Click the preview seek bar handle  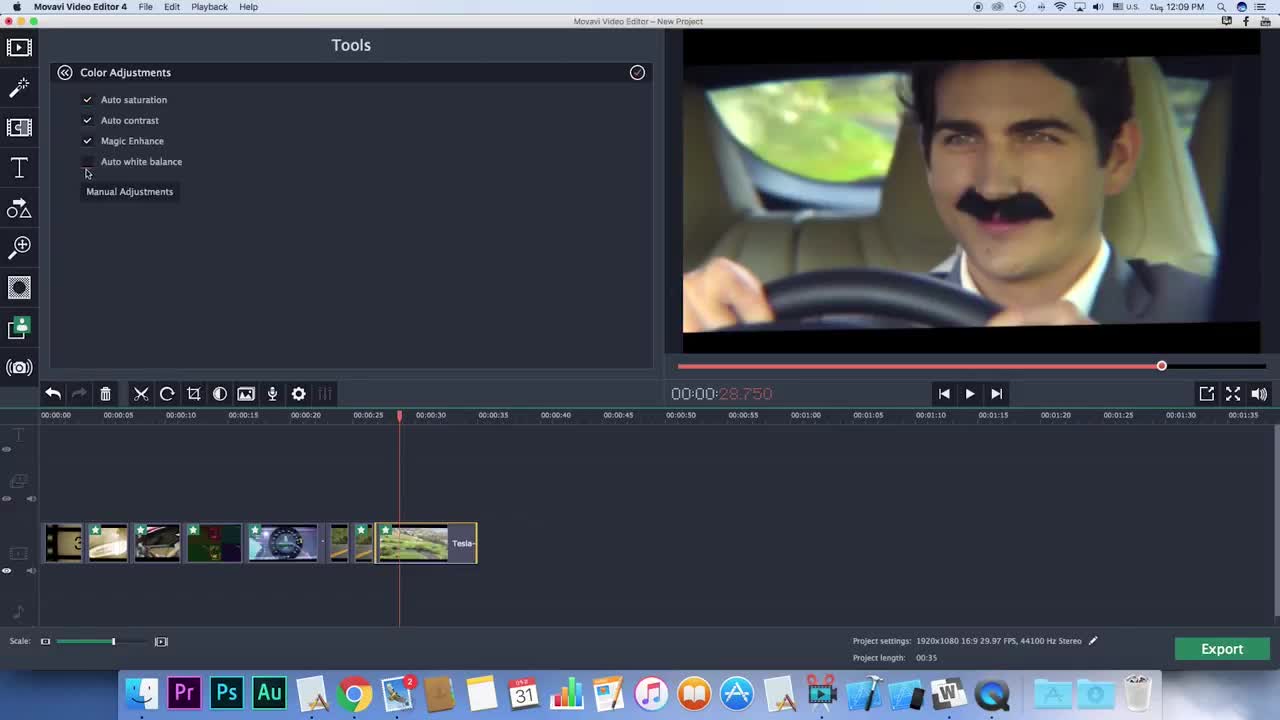(1161, 366)
